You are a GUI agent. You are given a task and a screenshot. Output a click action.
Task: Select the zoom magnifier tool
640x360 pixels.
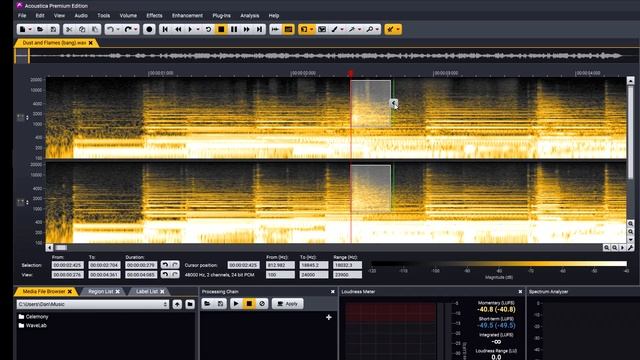click(x=369, y=29)
